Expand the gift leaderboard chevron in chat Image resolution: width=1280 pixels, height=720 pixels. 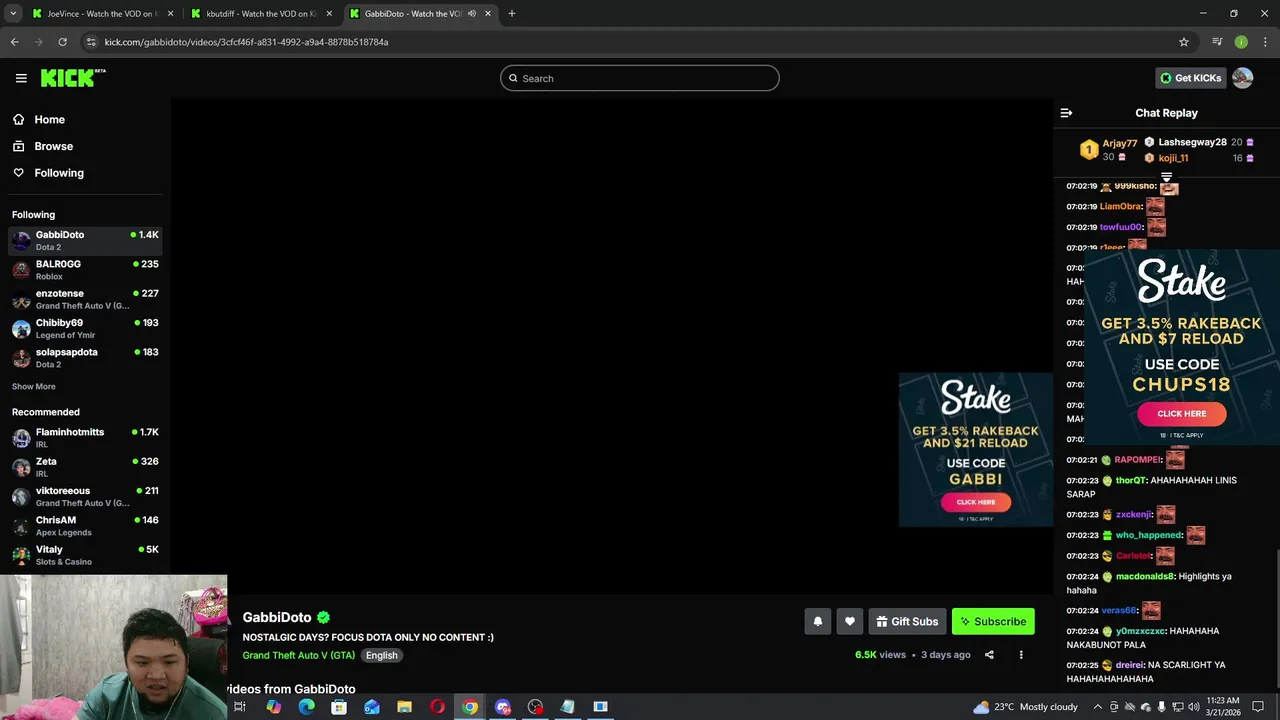click(x=1166, y=177)
